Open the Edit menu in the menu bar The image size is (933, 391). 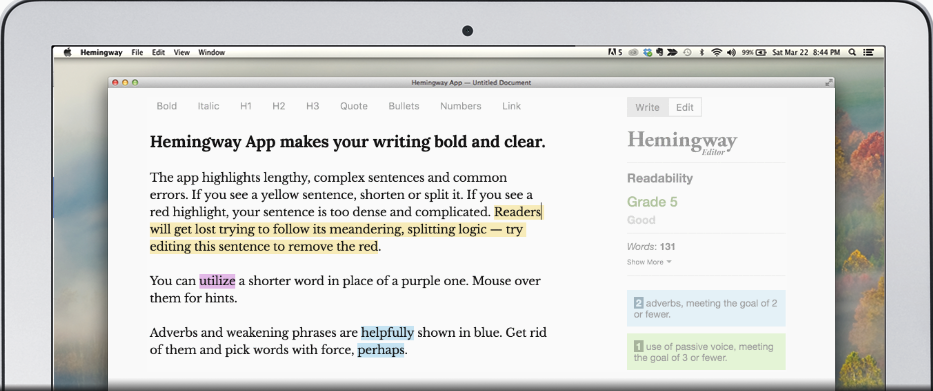[158, 52]
